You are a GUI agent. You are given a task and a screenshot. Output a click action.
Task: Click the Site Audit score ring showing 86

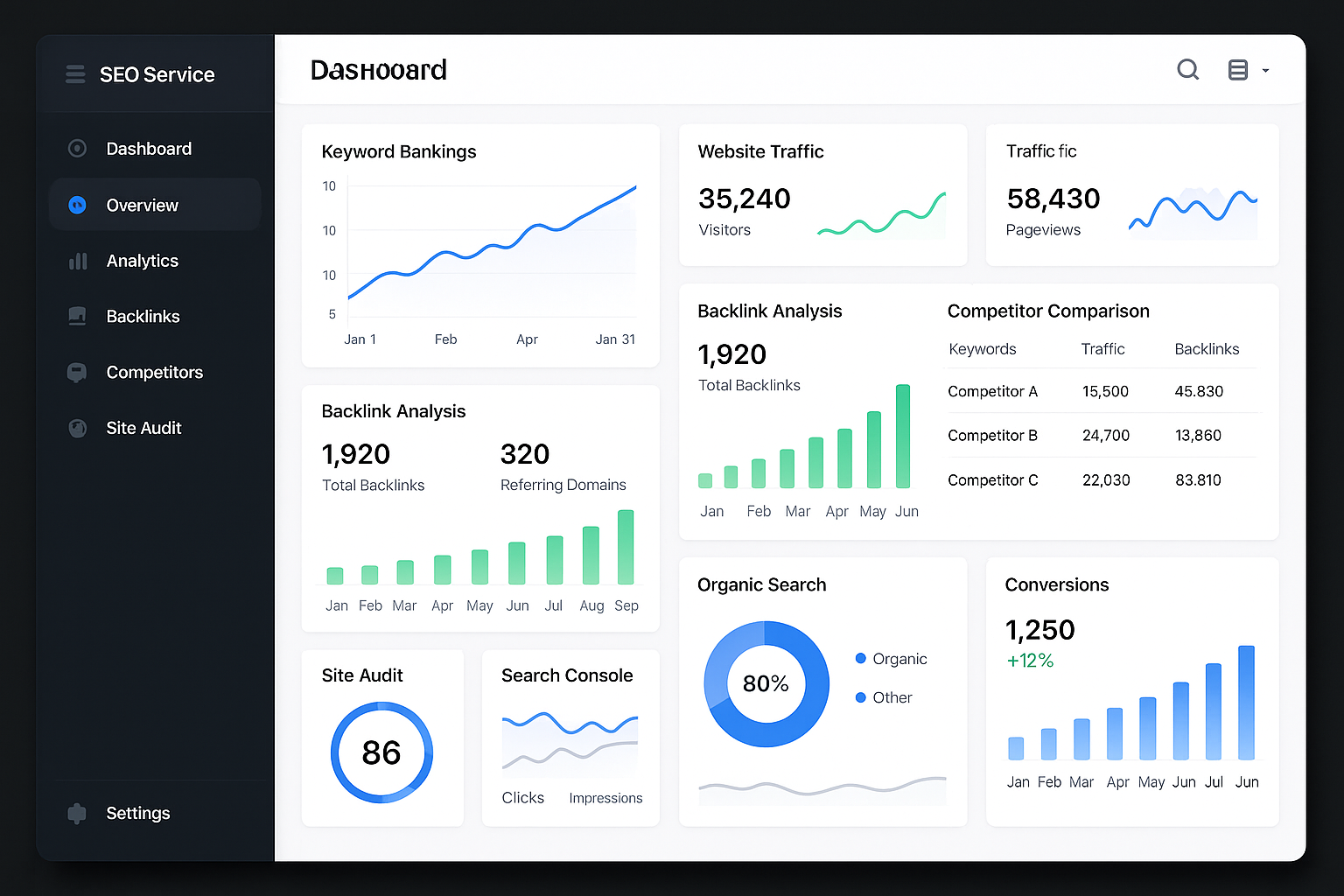[x=381, y=752]
